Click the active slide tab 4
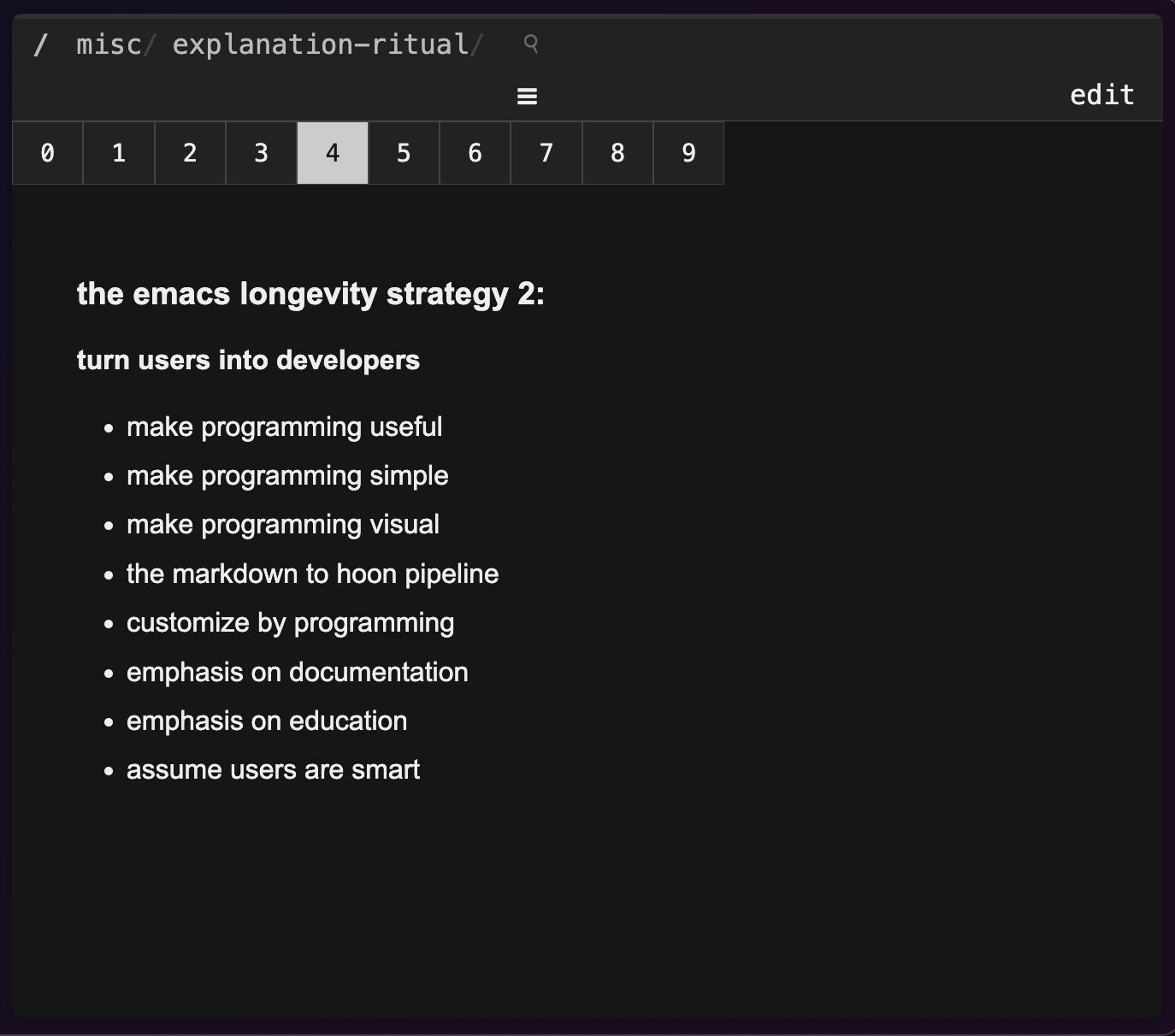The height and width of the screenshot is (1036, 1175). point(333,153)
